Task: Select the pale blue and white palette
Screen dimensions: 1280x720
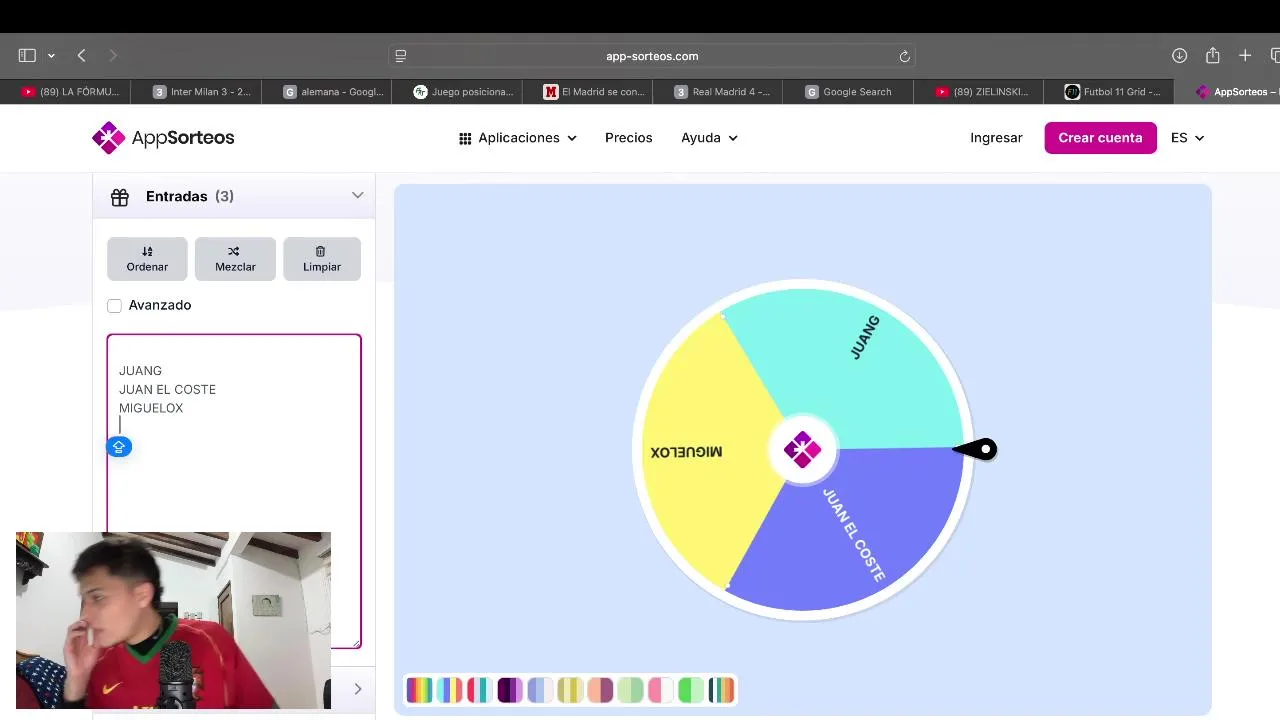Action: click(x=540, y=690)
